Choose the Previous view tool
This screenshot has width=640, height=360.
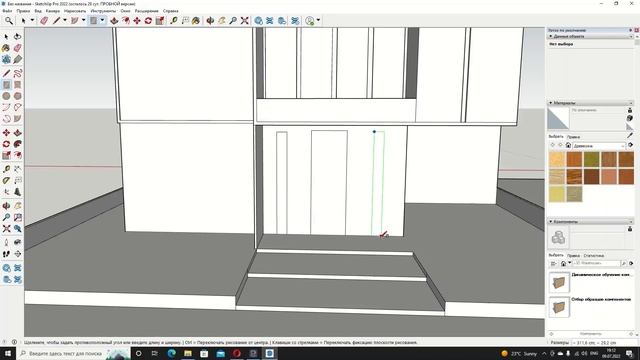tap(18, 229)
